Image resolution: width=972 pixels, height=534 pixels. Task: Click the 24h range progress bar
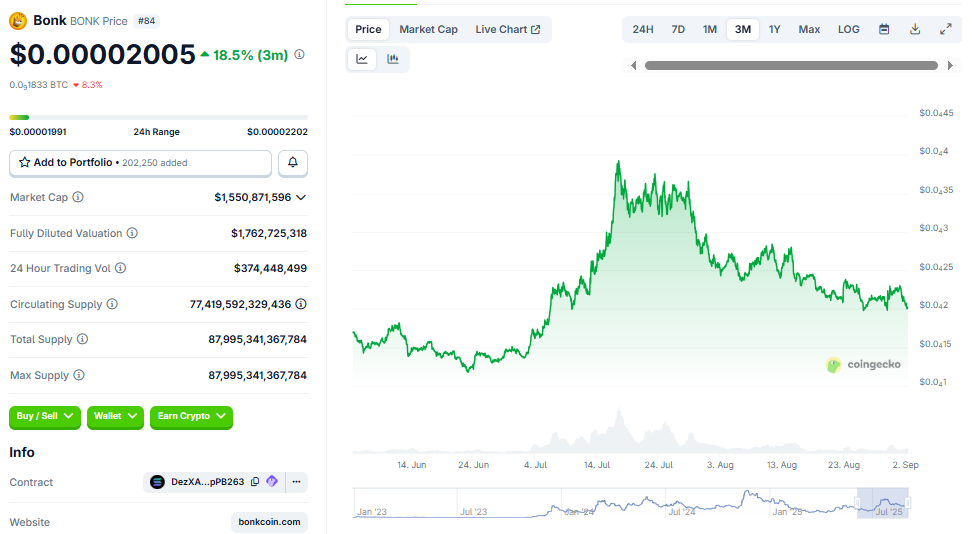click(159, 117)
